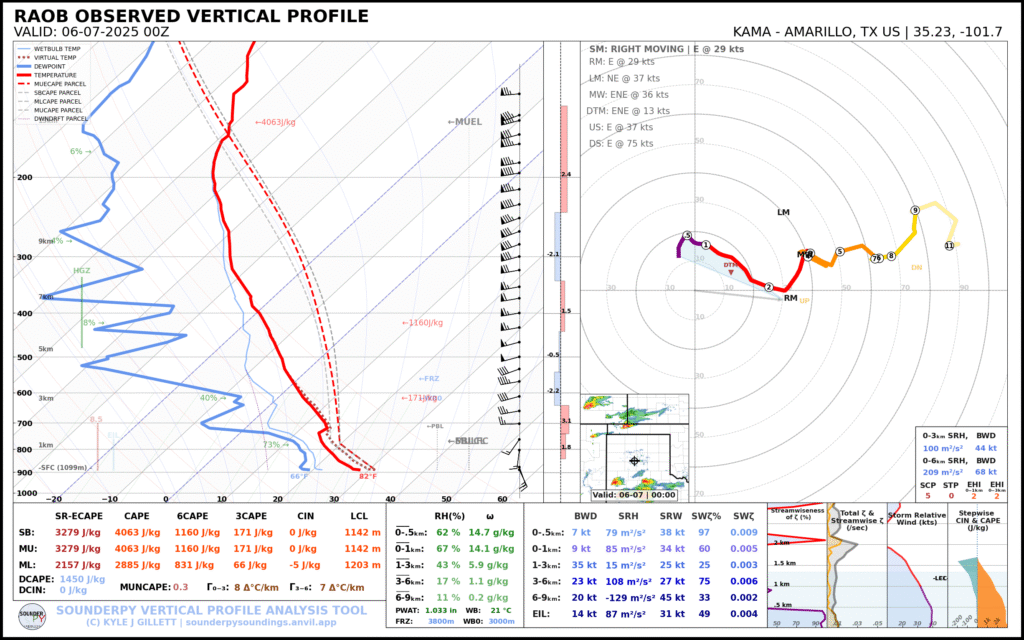Click the 82°F surface temperature label
Screen dimensions: 1024x640
pos(367,476)
